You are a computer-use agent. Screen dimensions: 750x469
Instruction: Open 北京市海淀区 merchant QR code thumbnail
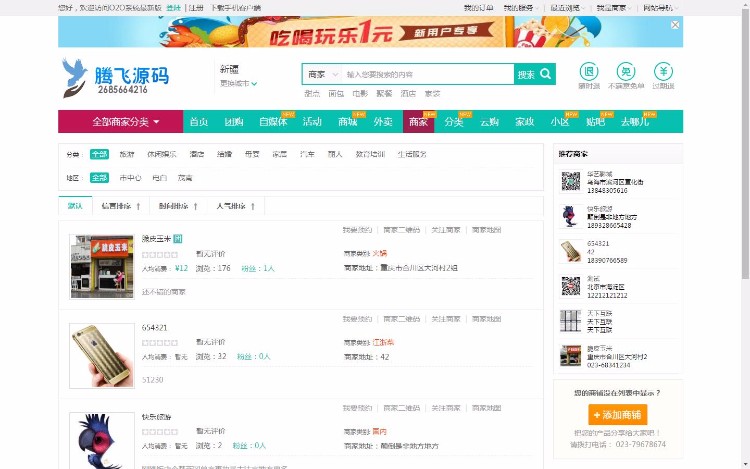click(571, 286)
